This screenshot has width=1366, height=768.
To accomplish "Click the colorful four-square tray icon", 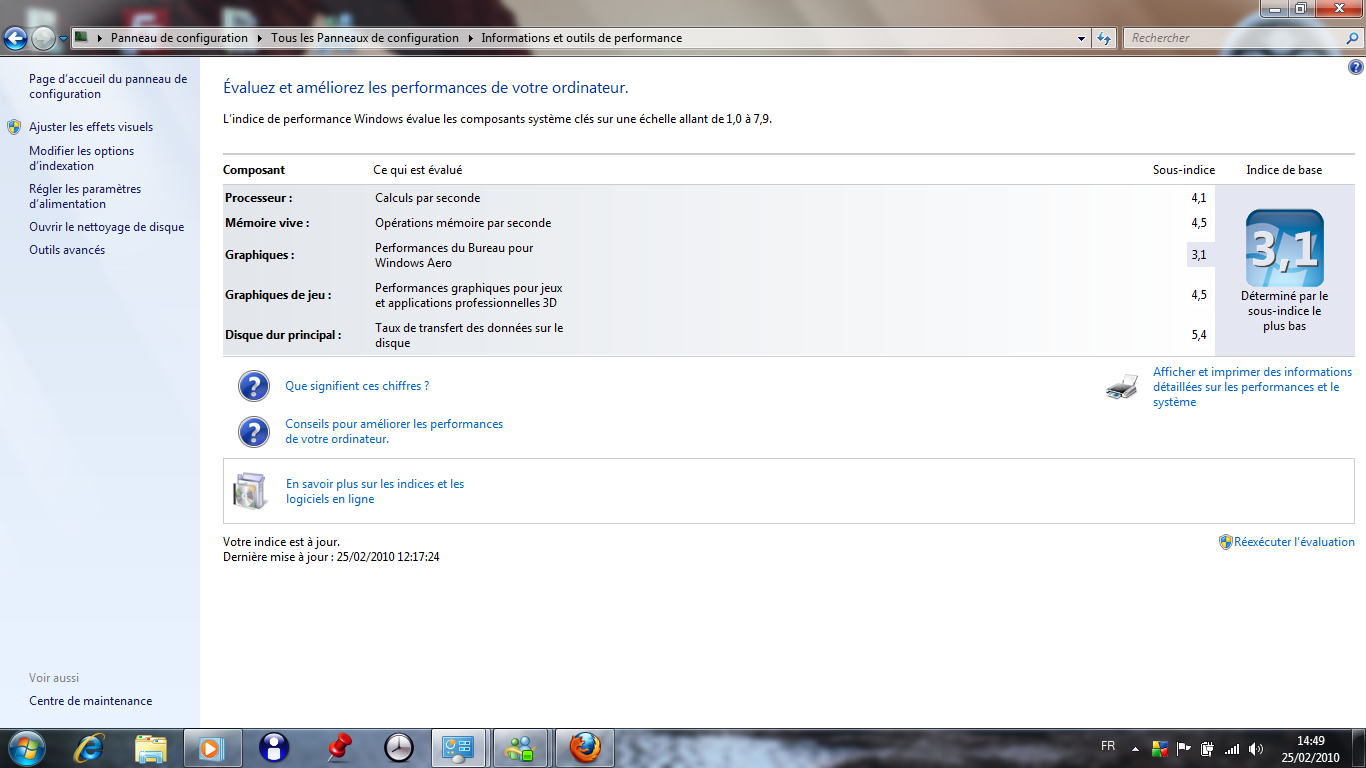I will 1160,749.
